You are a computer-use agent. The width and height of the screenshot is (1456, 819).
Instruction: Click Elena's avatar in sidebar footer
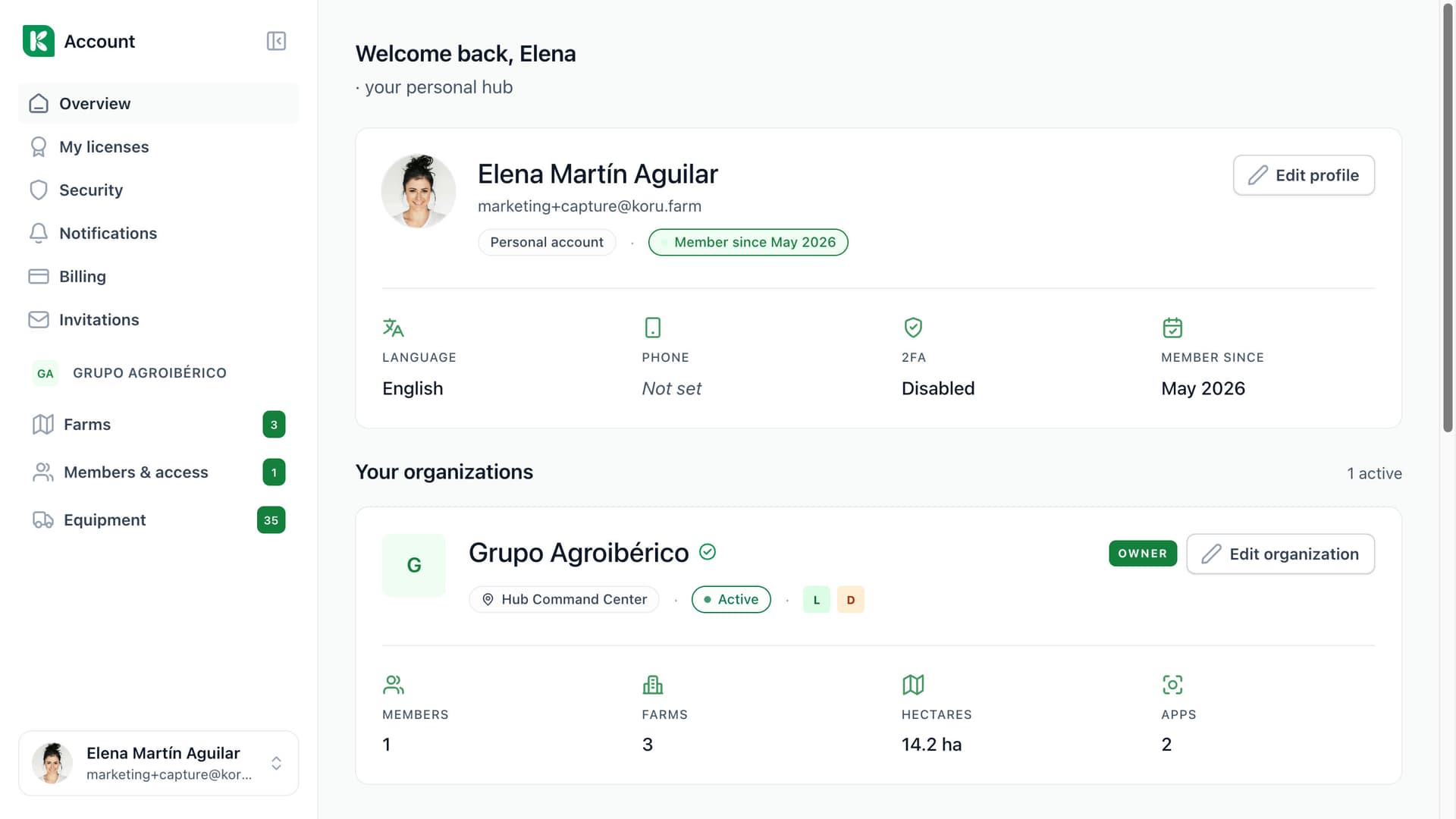tap(52, 763)
